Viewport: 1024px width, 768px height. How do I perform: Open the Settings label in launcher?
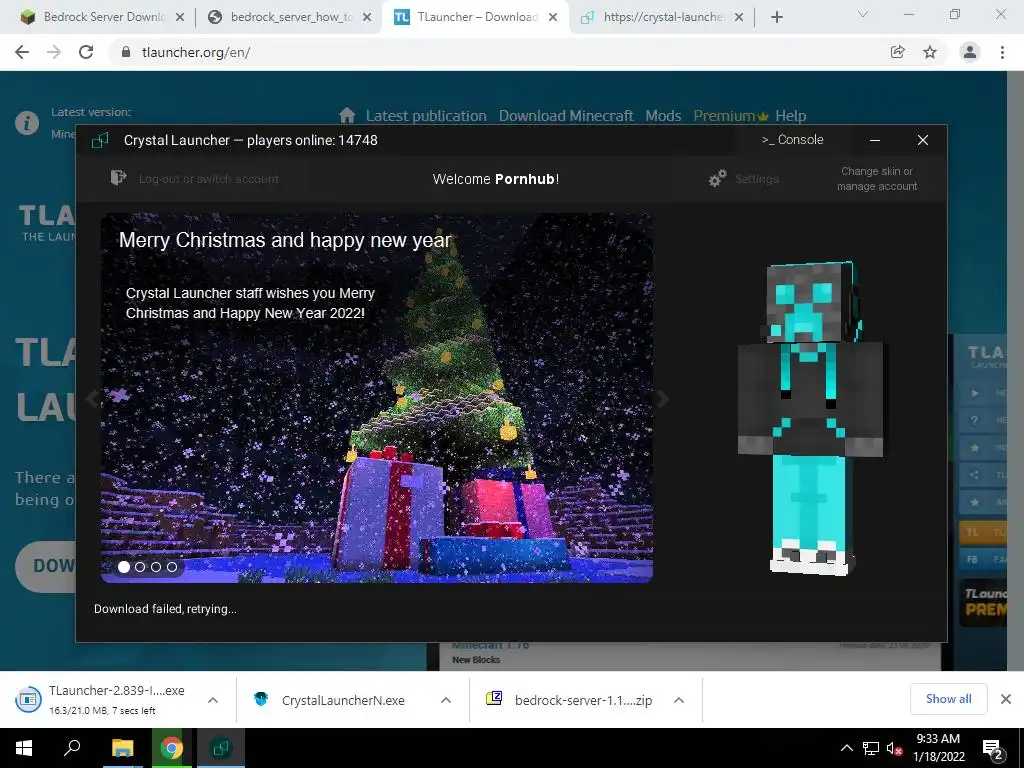coord(757,179)
